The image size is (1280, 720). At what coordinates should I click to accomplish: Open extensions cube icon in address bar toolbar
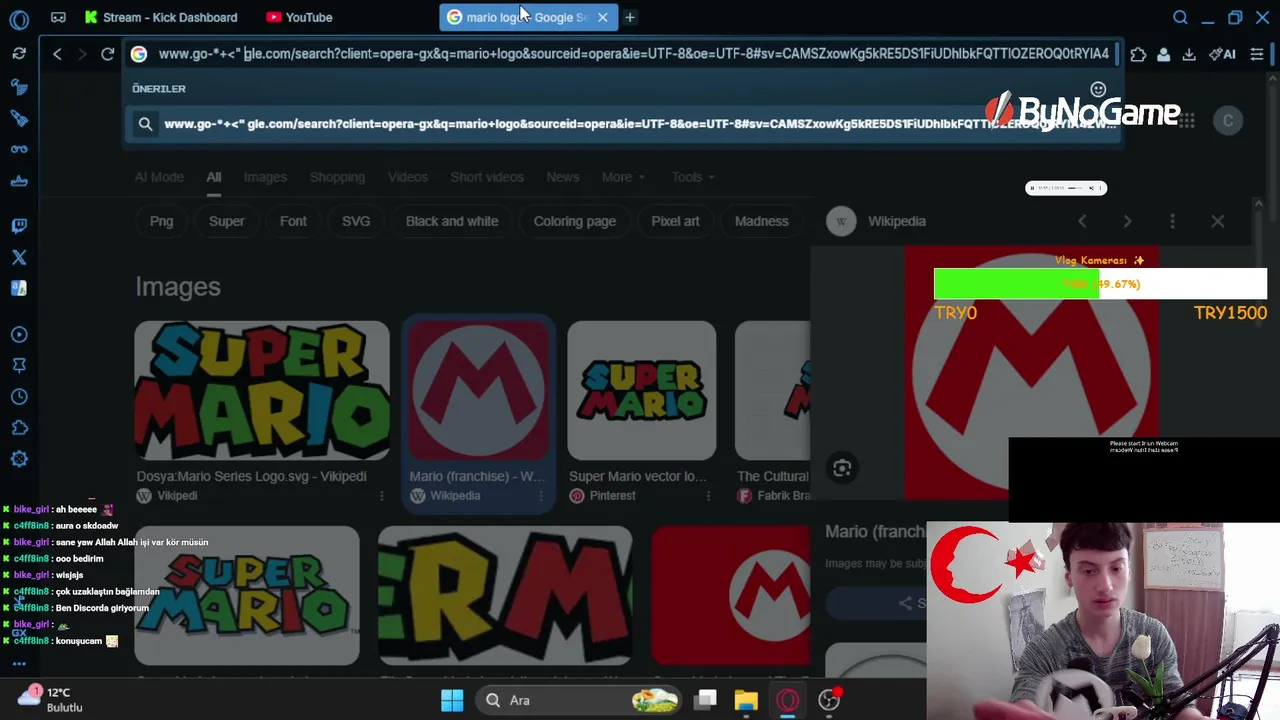coord(1138,54)
